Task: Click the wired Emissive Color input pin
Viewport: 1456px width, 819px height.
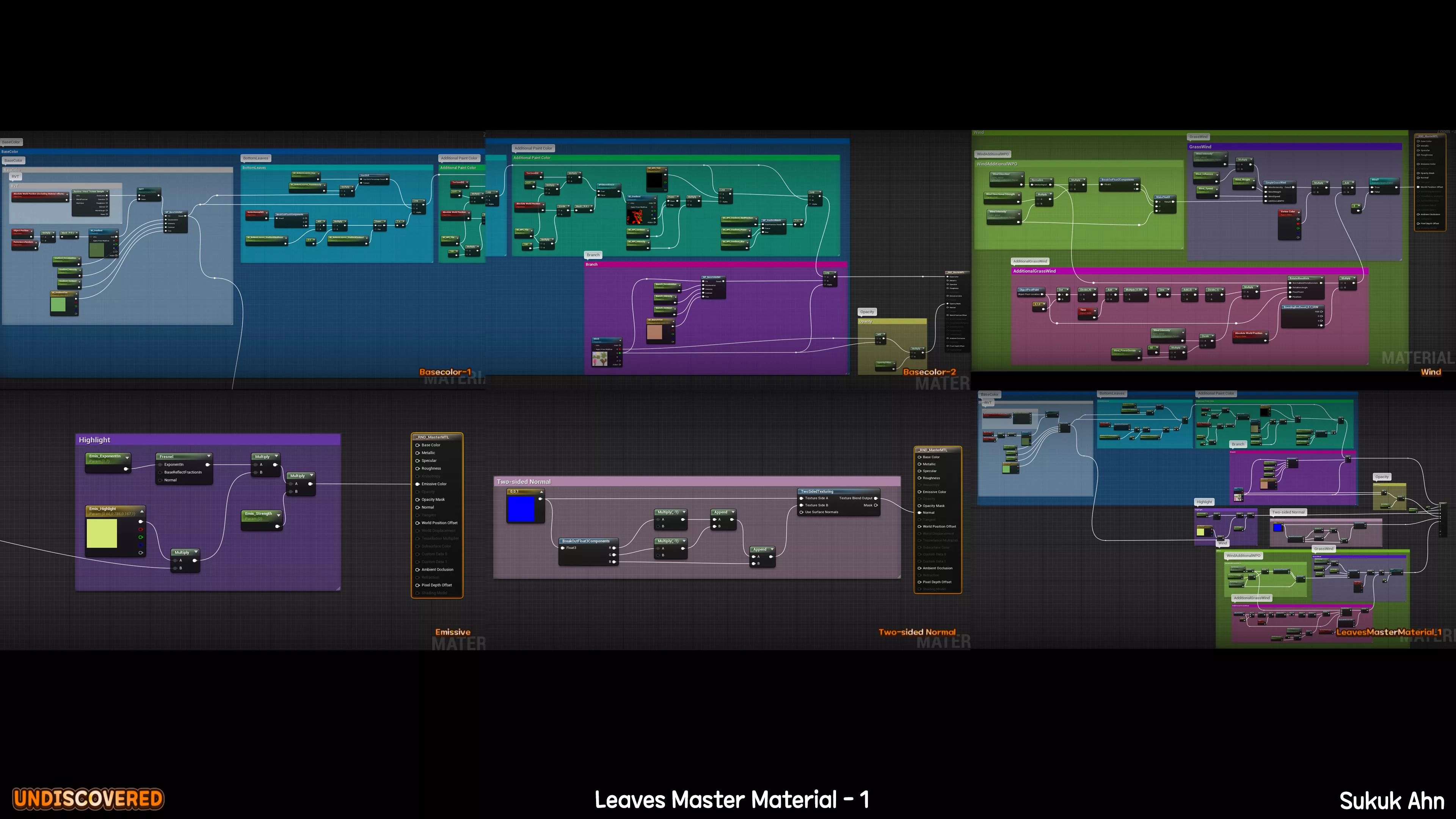Action: [x=418, y=484]
